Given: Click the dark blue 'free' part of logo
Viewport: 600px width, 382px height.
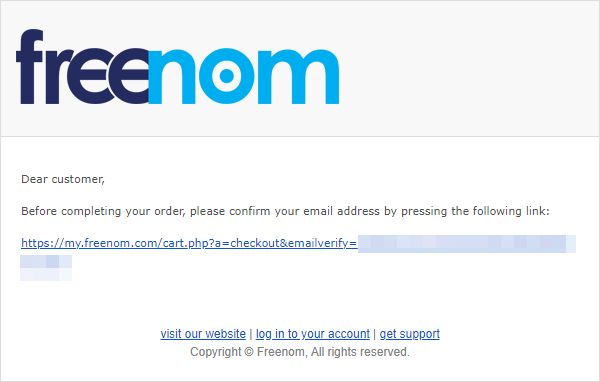Looking at the screenshot, I should click(82, 67).
